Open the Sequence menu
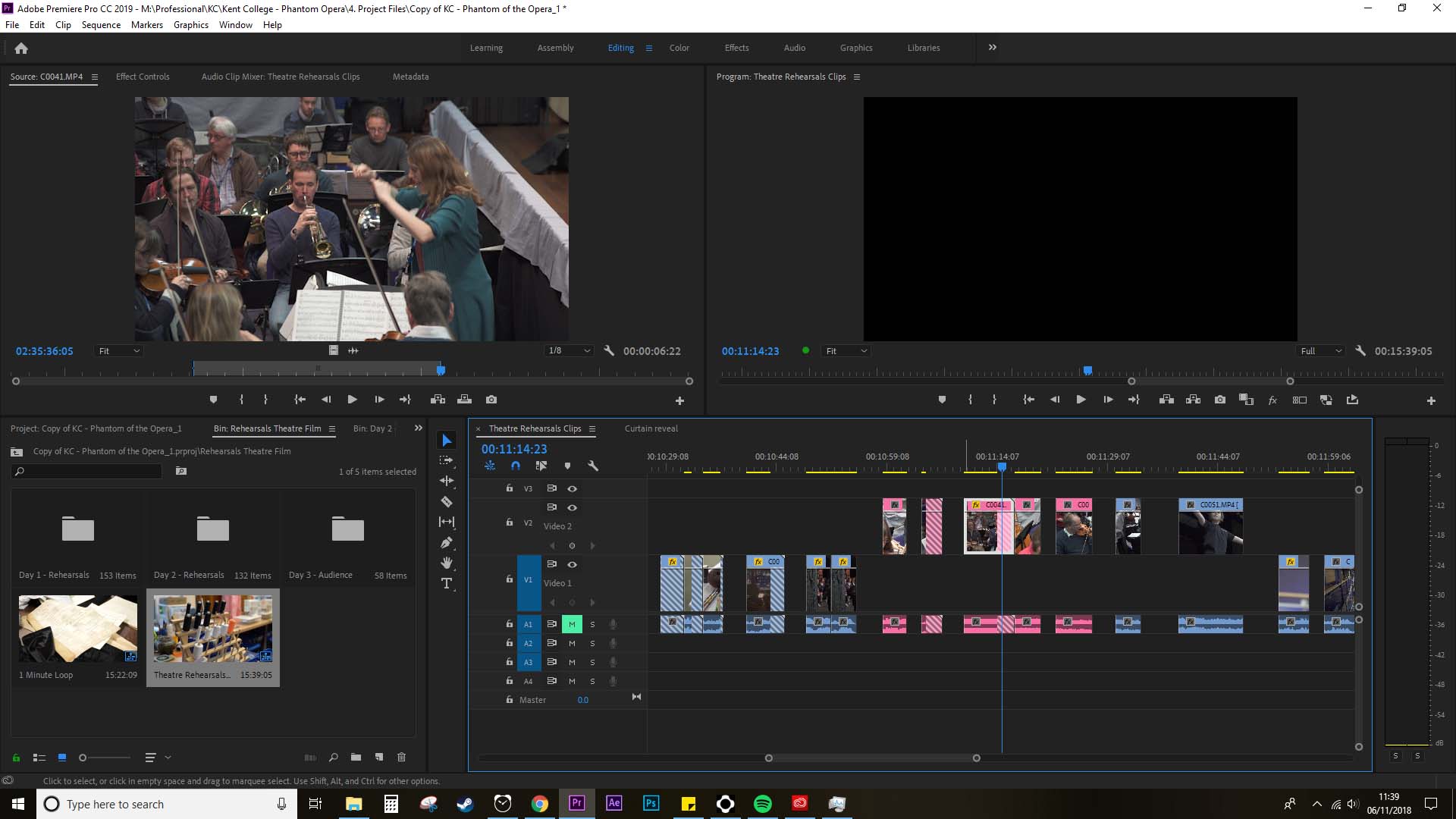Screen dimensions: 1456x819 tap(101, 24)
